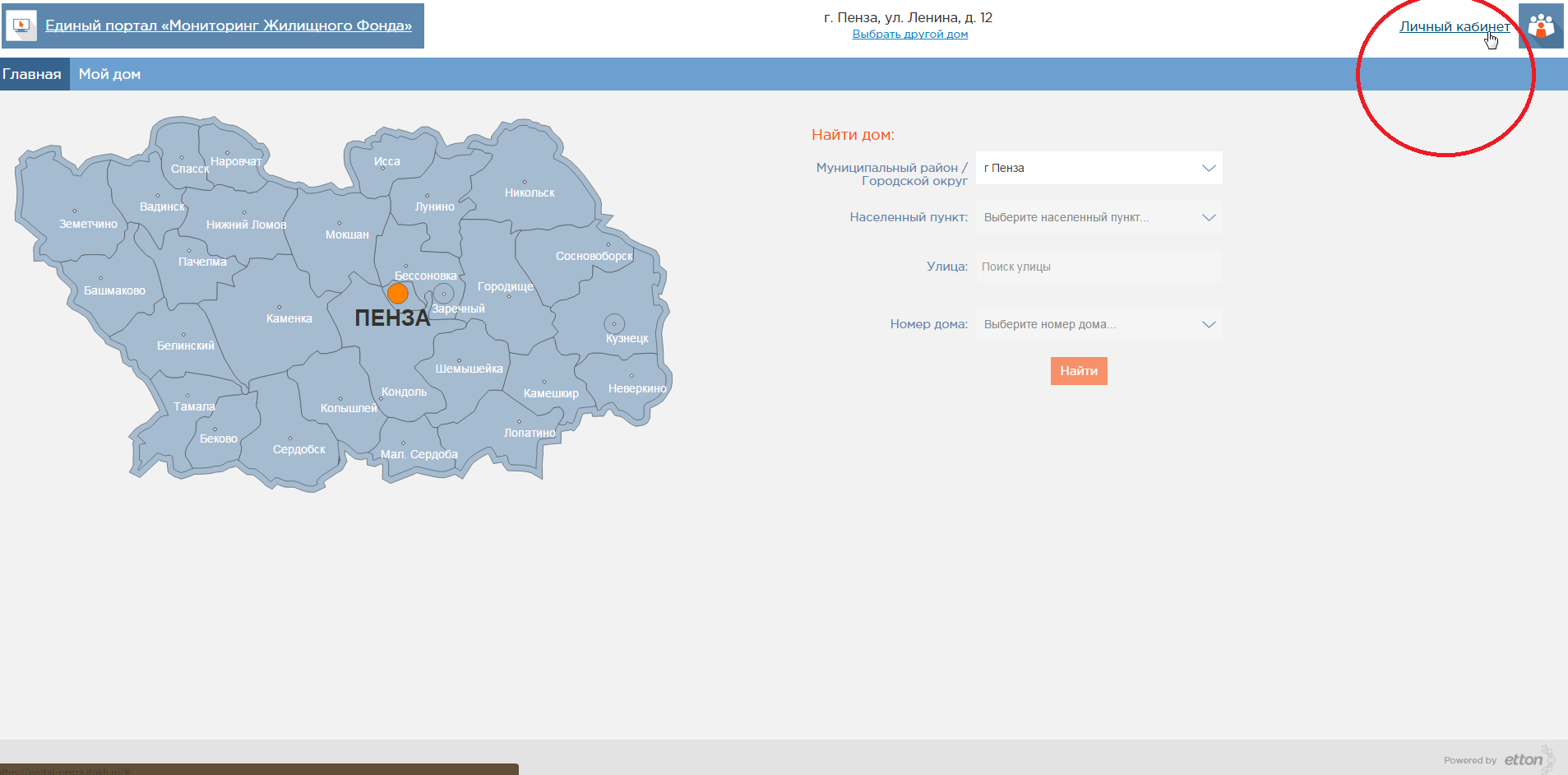Click the user group icon at top right
1568x775 pixels.
1540,26
